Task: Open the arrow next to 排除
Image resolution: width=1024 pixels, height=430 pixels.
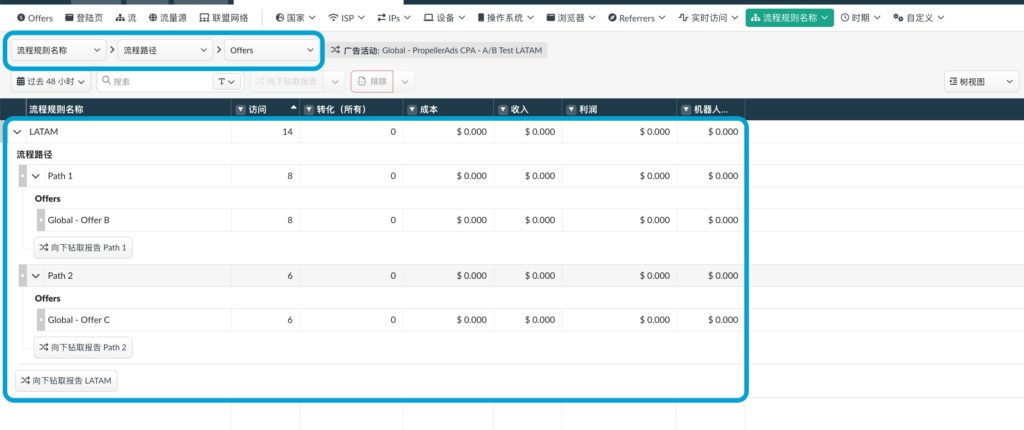Action: [404, 82]
